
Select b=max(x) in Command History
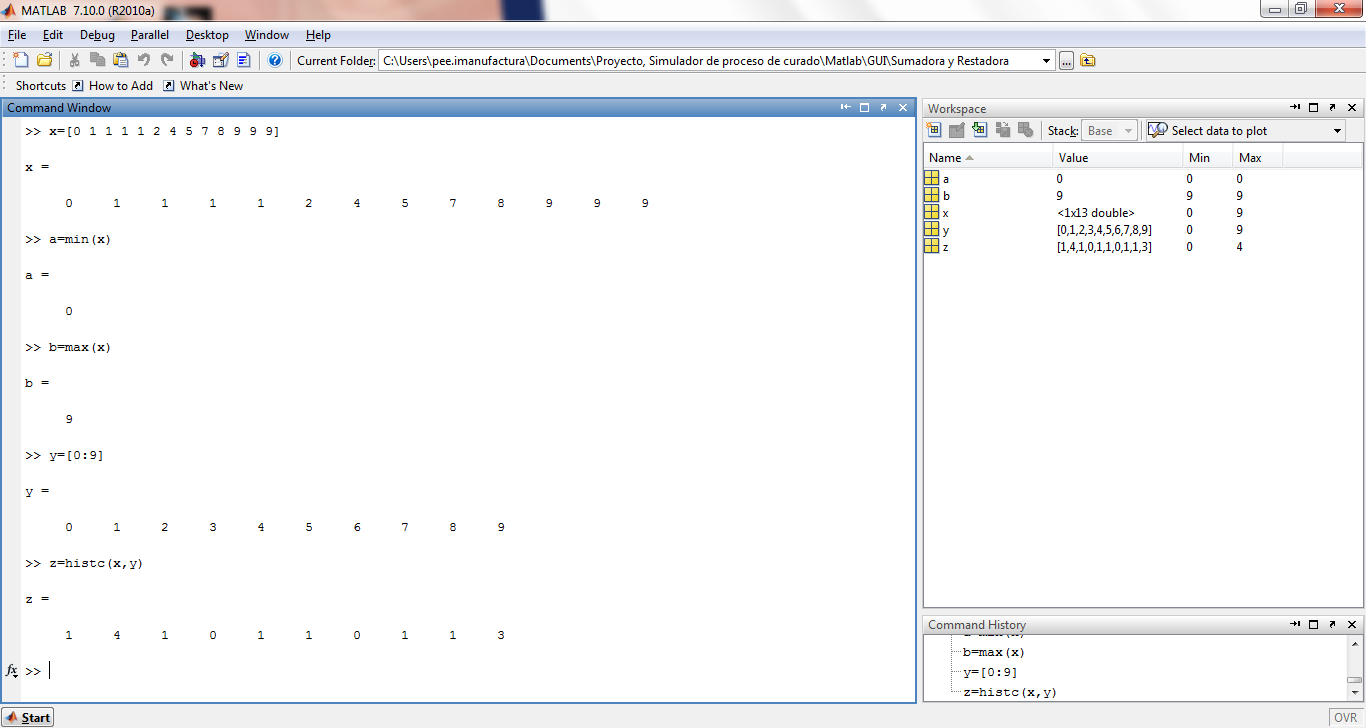994,652
